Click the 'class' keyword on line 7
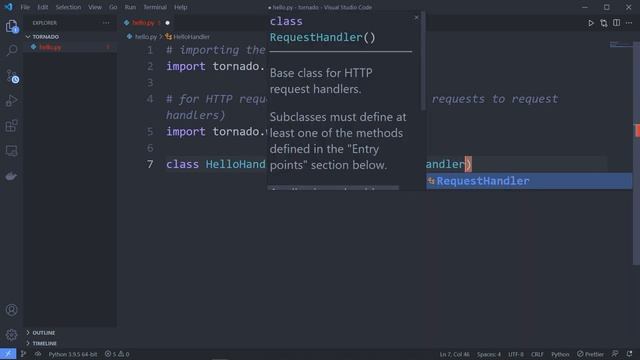640x360 pixels. (182, 164)
